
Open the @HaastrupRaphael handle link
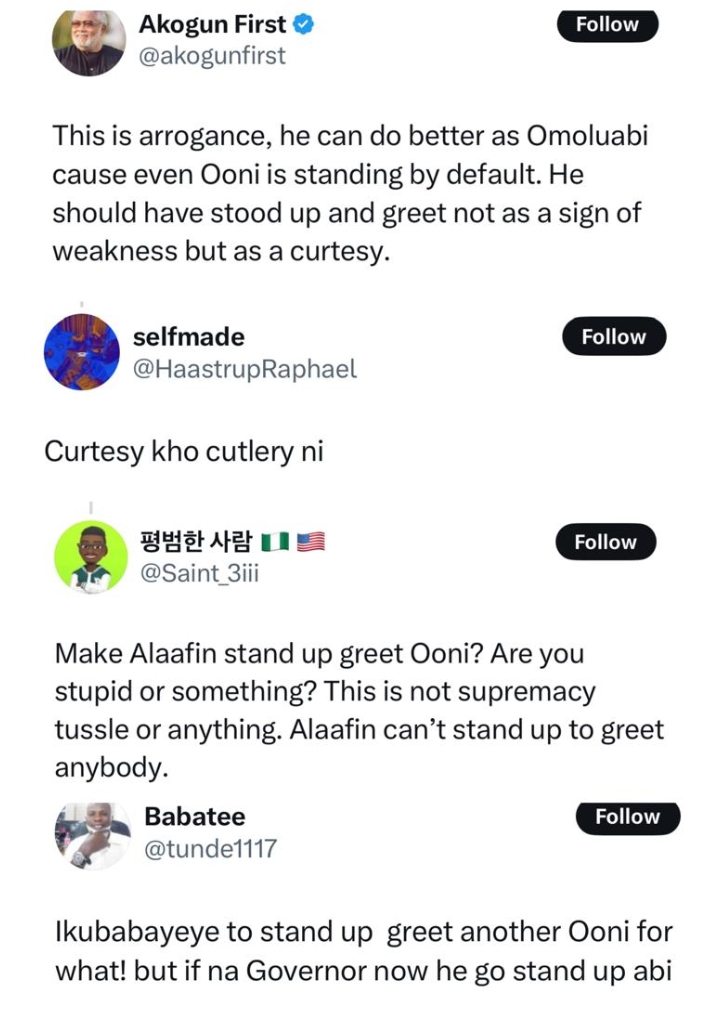pos(244,369)
